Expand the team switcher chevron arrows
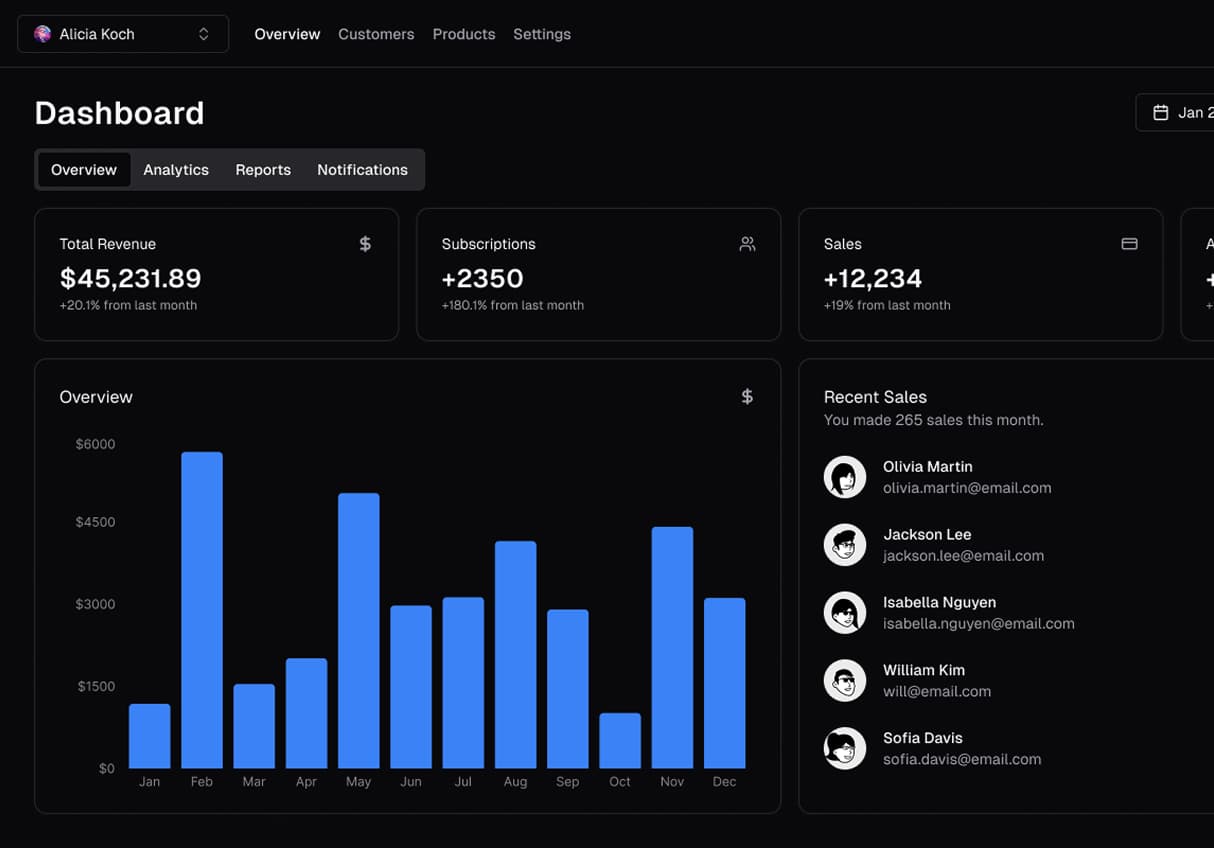1214x848 pixels. [x=204, y=34]
